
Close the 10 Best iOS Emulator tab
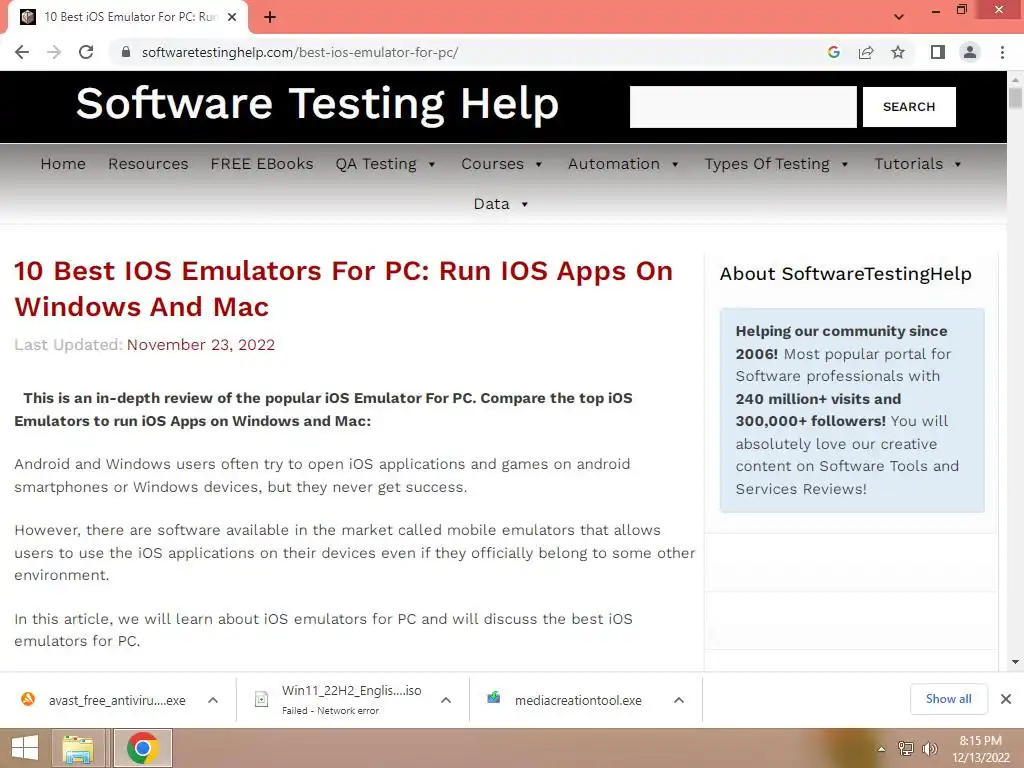click(232, 18)
